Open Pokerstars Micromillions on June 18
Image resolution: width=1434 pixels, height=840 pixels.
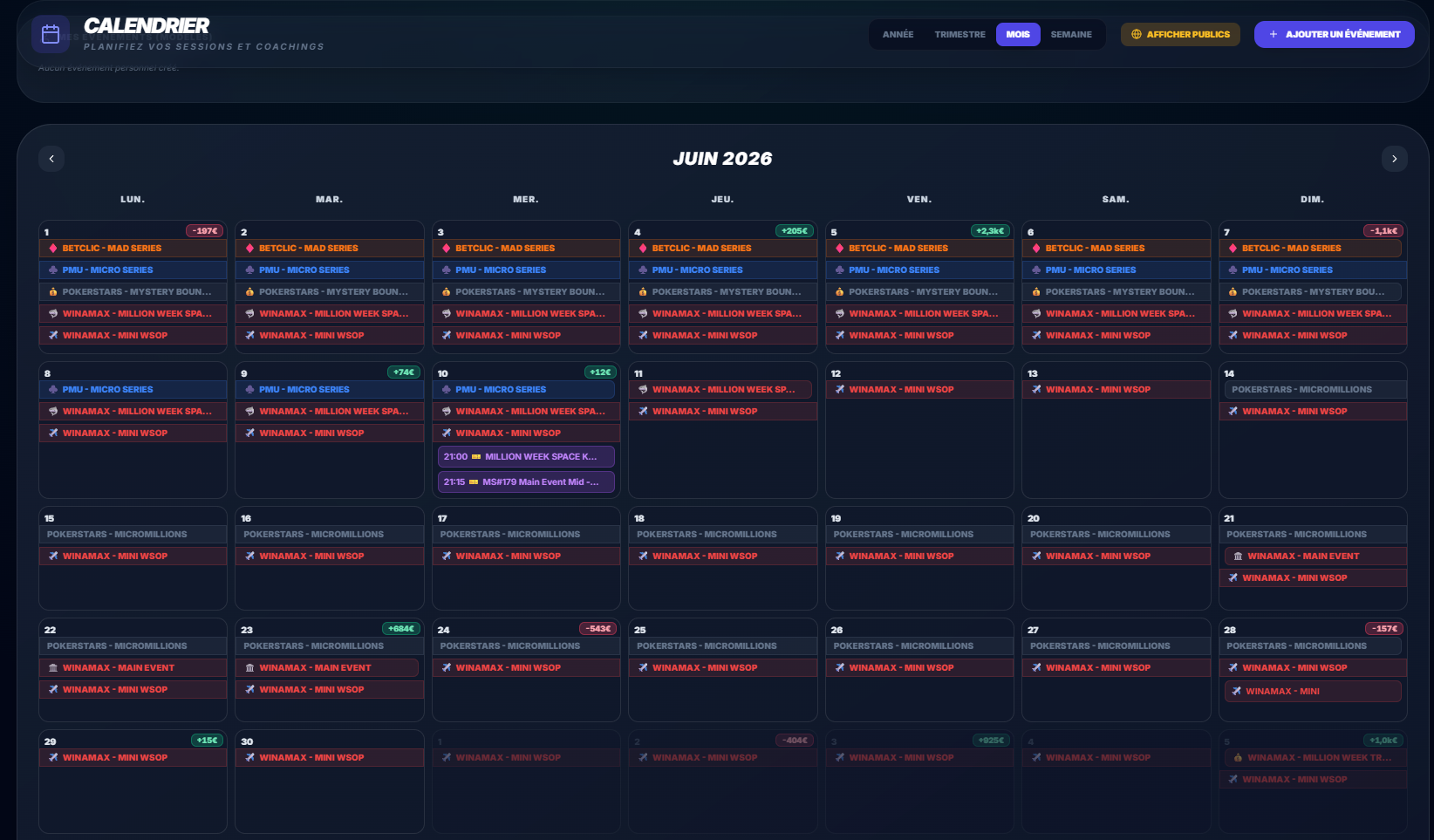pos(723,535)
